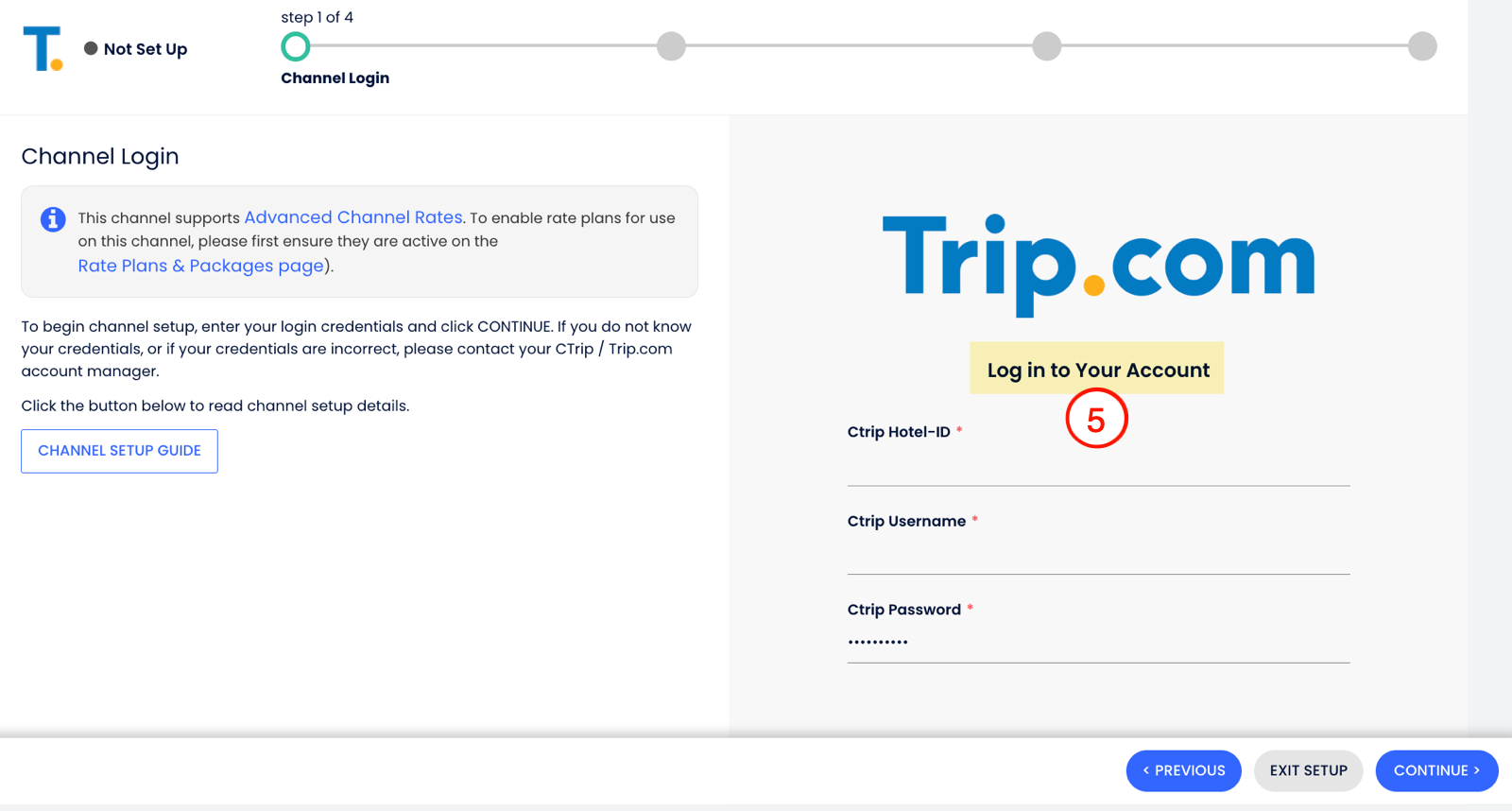Screen dimensions: 1512x811
Task: Click the red circled number 5 marker
Action: pos(1096,420)
